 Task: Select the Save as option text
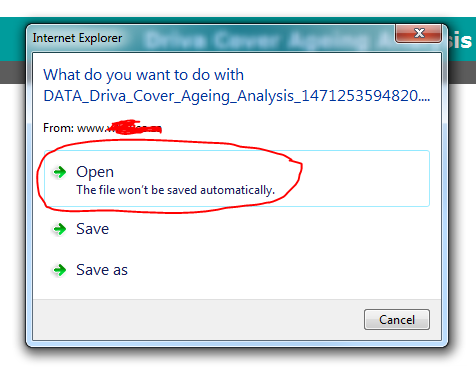point(102,270)
